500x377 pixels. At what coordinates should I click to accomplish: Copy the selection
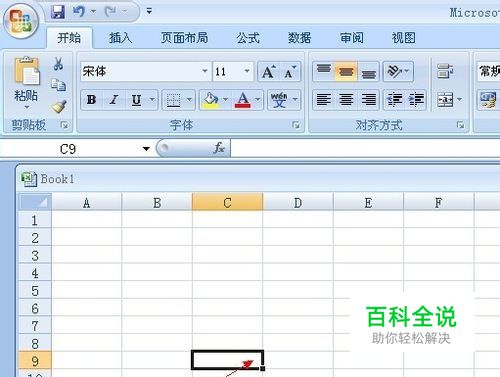58,85
